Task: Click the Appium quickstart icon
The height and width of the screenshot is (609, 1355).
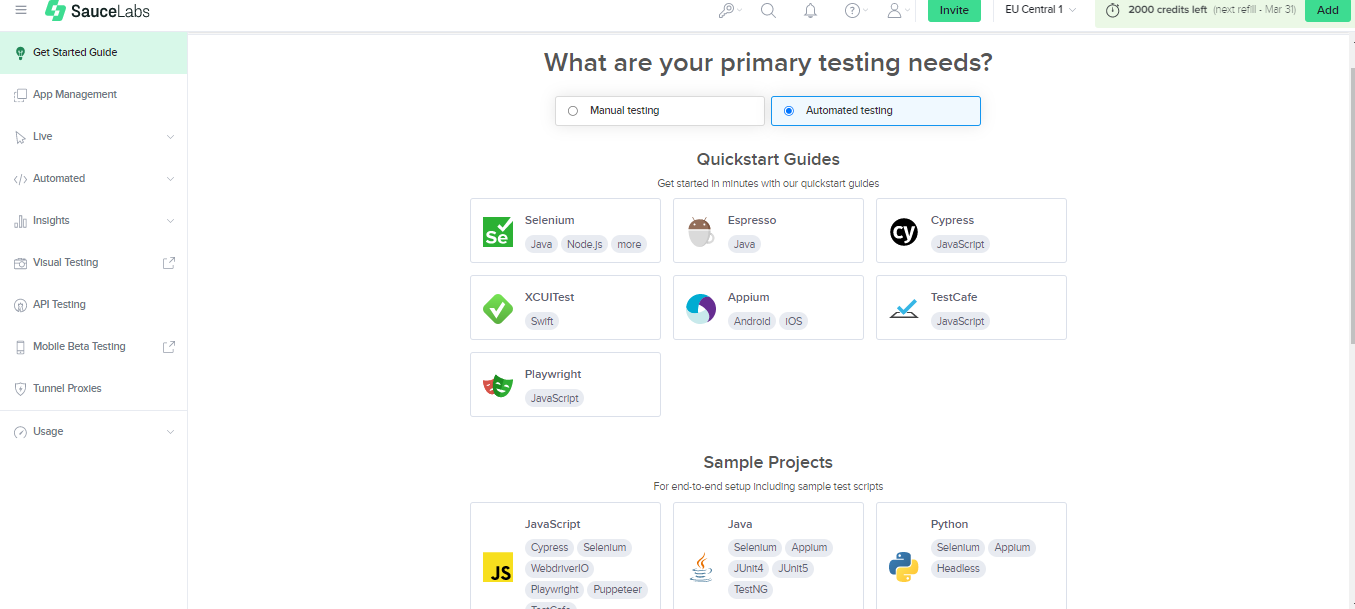Action: click(x=700, y=308)
